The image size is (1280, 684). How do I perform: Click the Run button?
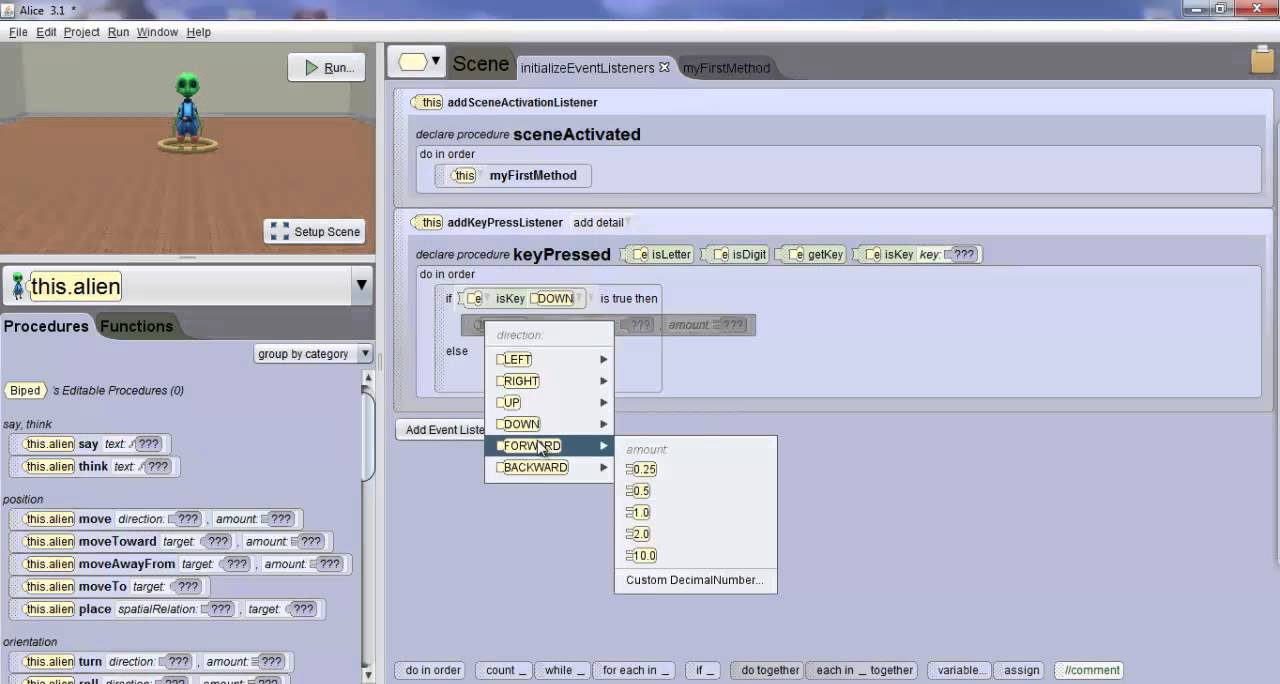tap(326, 67)
